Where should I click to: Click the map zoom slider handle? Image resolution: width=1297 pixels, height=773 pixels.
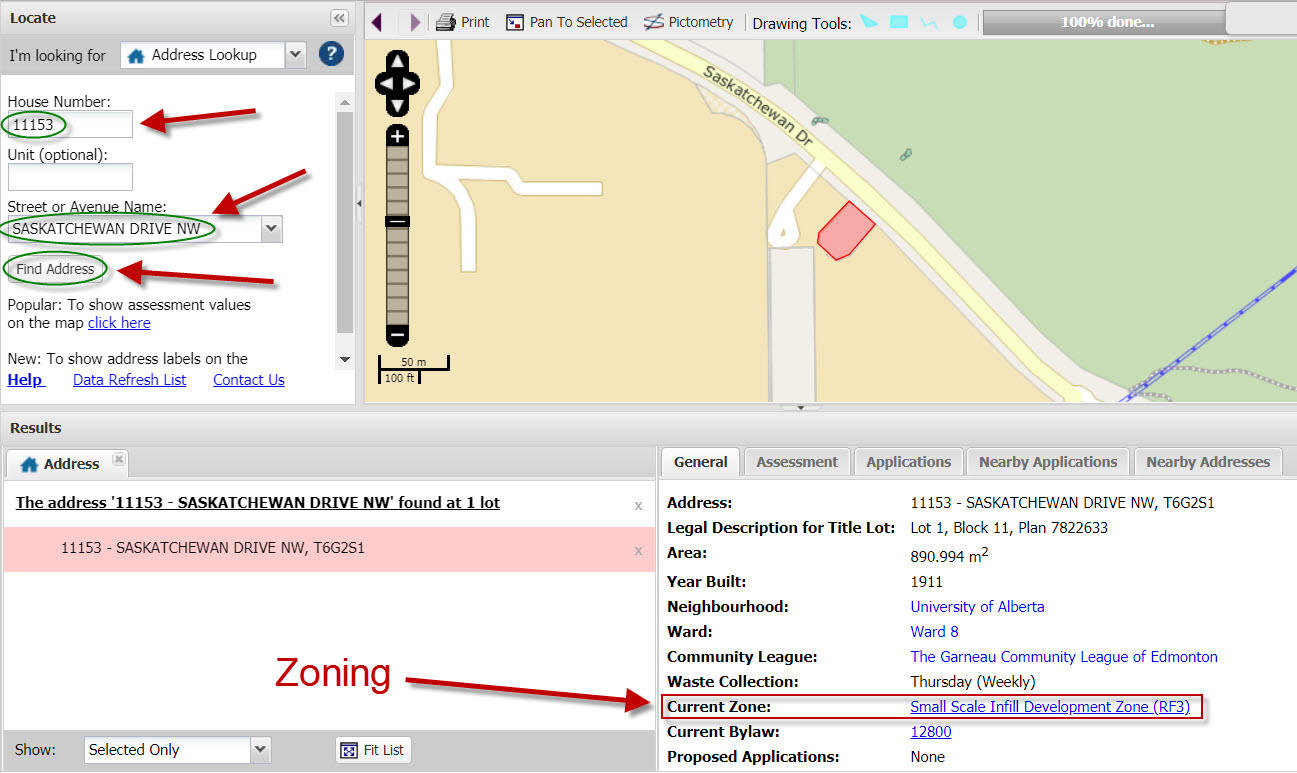pyautogui.click(x=397, y=221)
